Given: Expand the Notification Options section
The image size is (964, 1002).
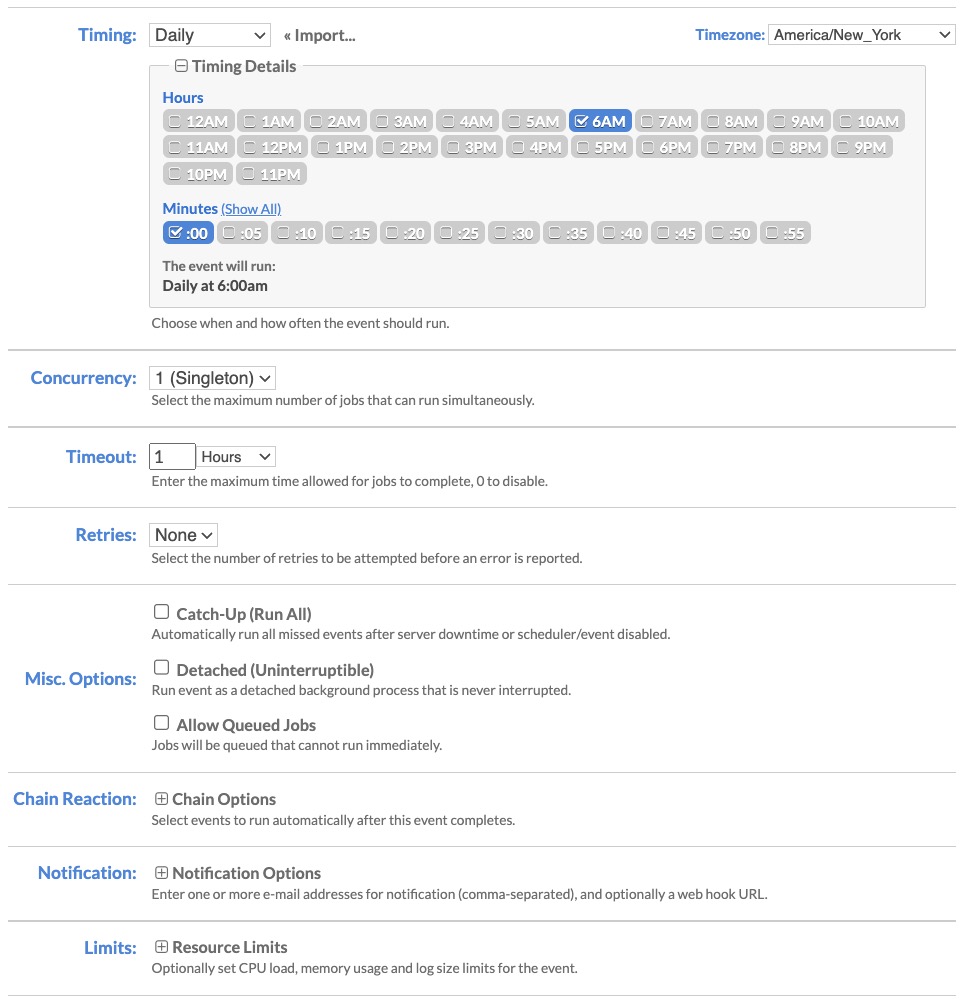Looking at the screenshot, I should pos(162,873).
